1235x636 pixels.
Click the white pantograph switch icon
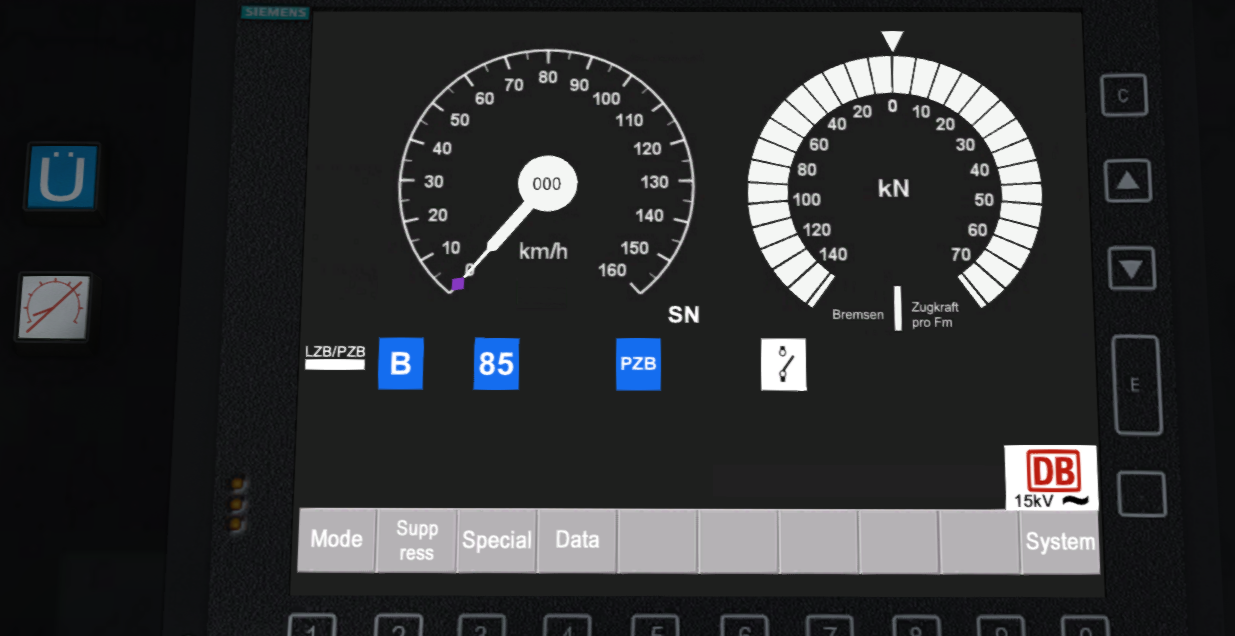pyautogui.click(x=783, y=364)
